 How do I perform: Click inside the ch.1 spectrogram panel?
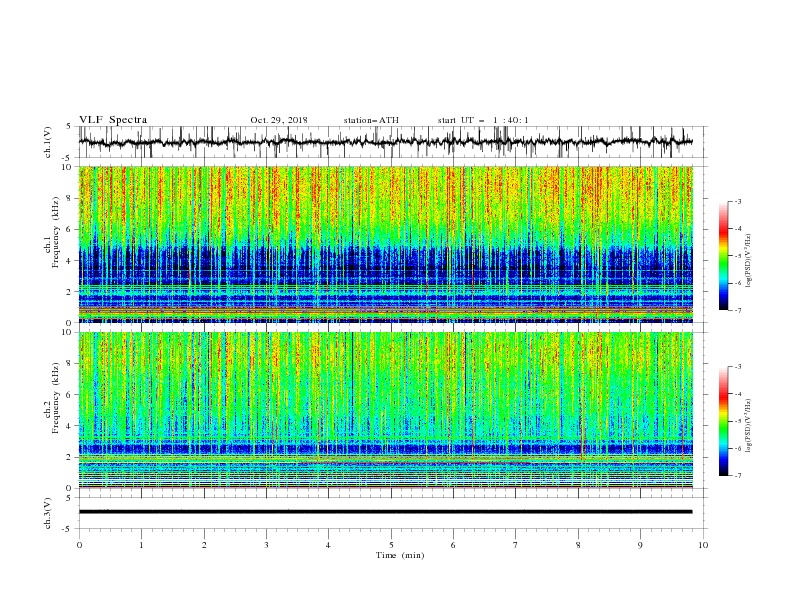(x=385, y=244)
